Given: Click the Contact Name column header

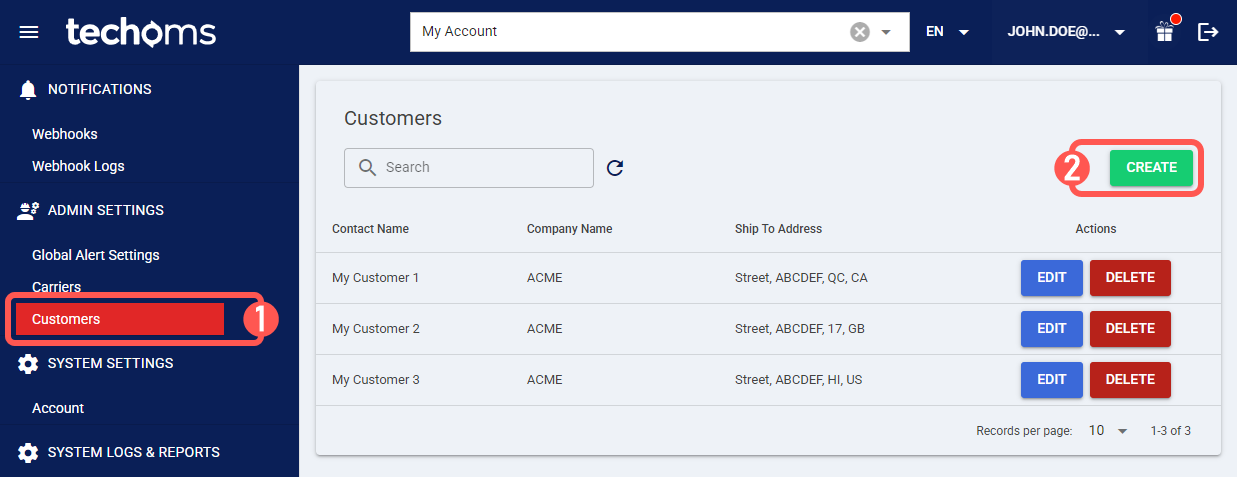Looking at the screenshot, I should click(370, 229).
